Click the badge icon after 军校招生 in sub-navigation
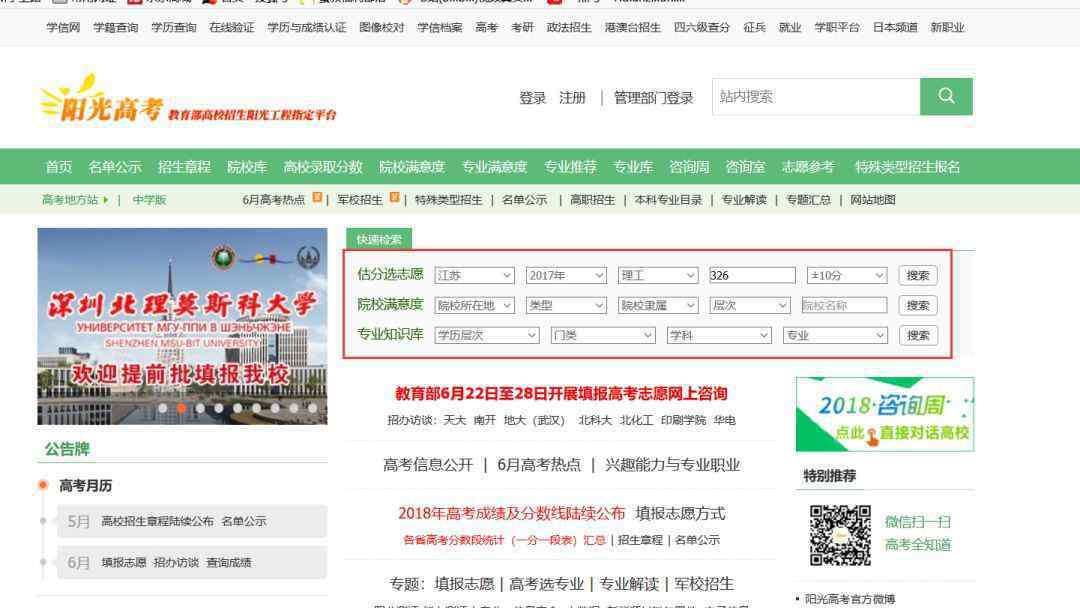 (x=394, y=198)
